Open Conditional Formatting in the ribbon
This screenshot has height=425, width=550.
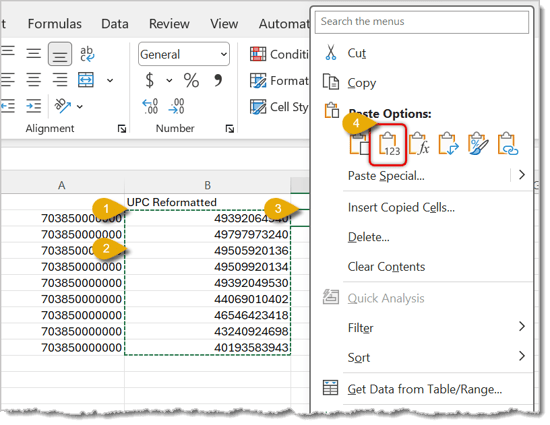pyautogui.click(x=280, y=54)
